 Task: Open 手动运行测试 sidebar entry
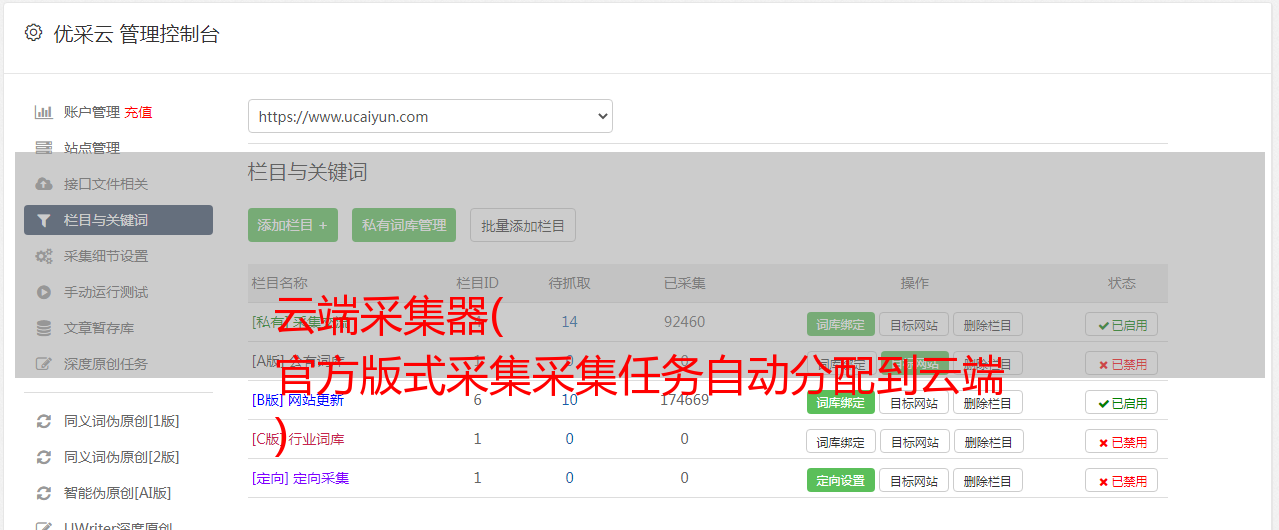106,292
